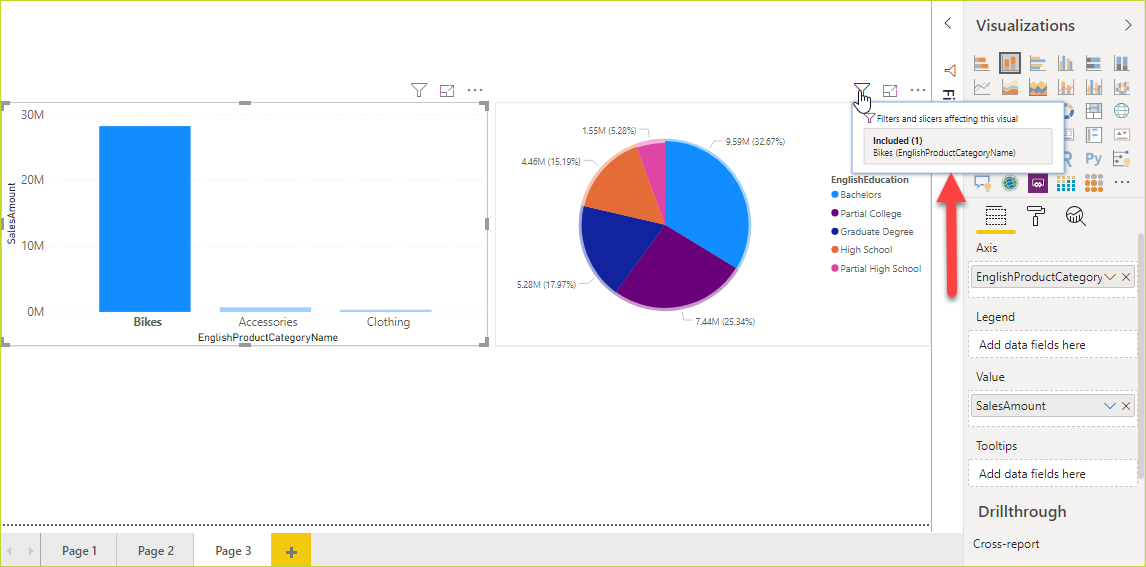This screenshot has width=1146, height=567.
Task: Switch to Page 2
Action: 156,551
